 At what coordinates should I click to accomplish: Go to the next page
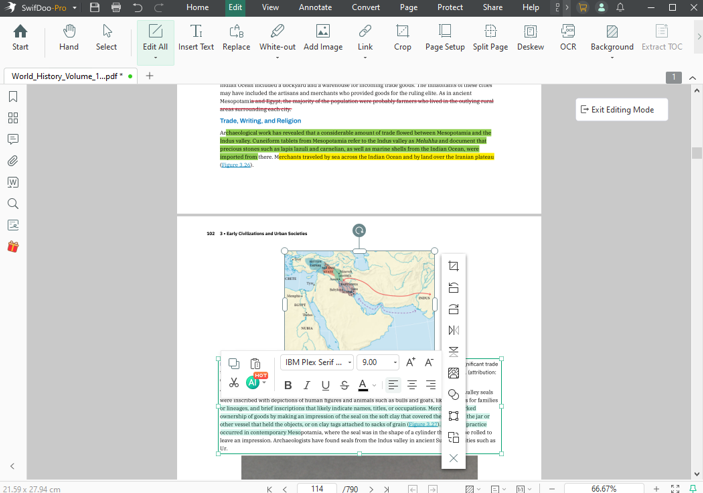(x=371, y=489)
